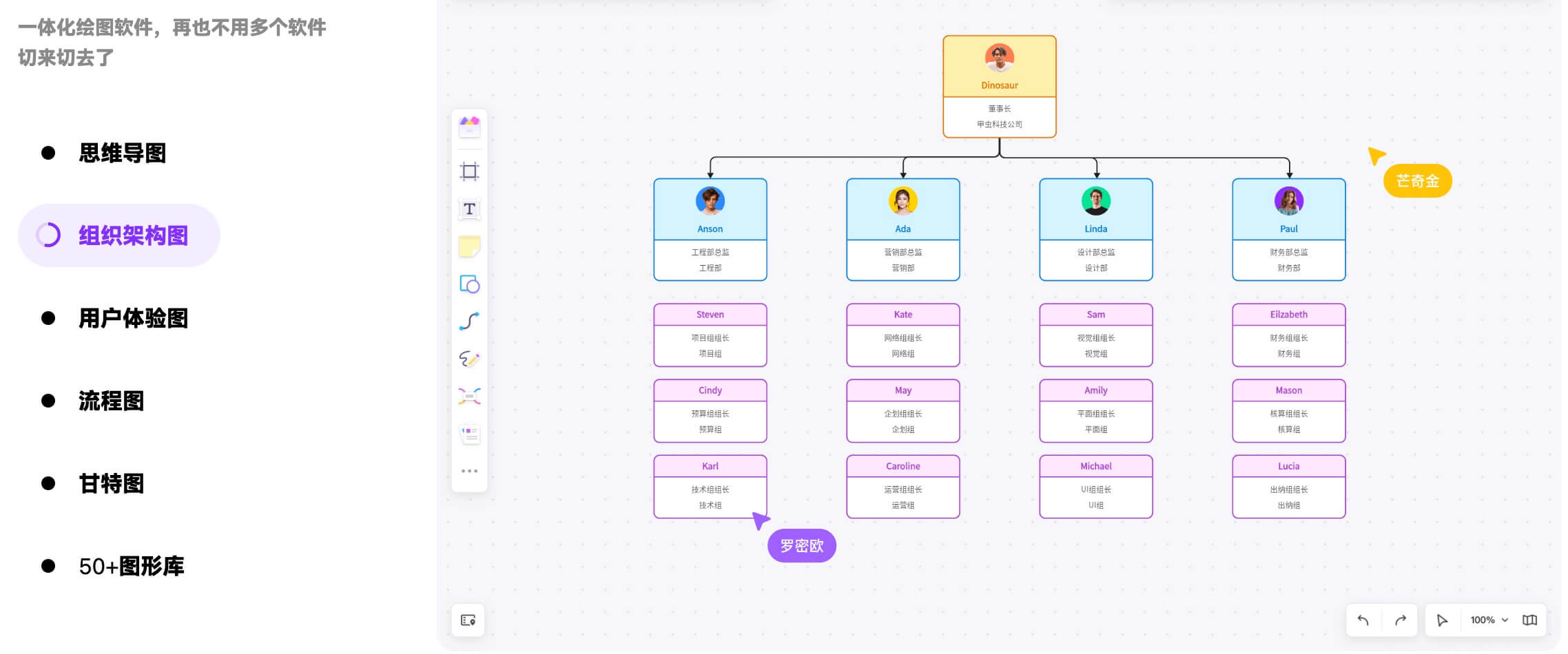
Task: Select the Shapes tool
Action: [469, 284]
